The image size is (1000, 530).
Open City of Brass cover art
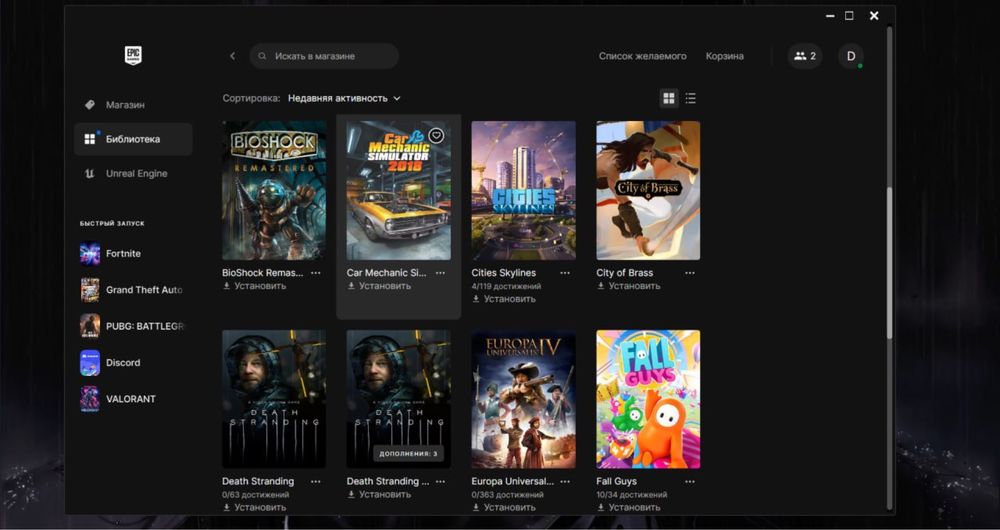648,190
